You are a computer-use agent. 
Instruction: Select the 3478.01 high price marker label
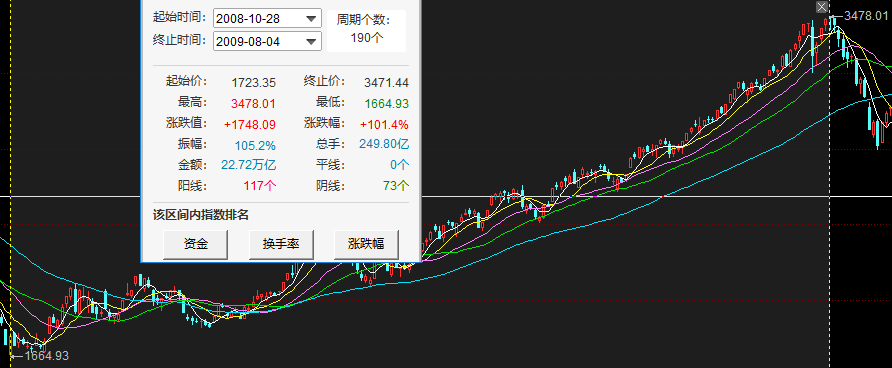click(x=866, y=16)
